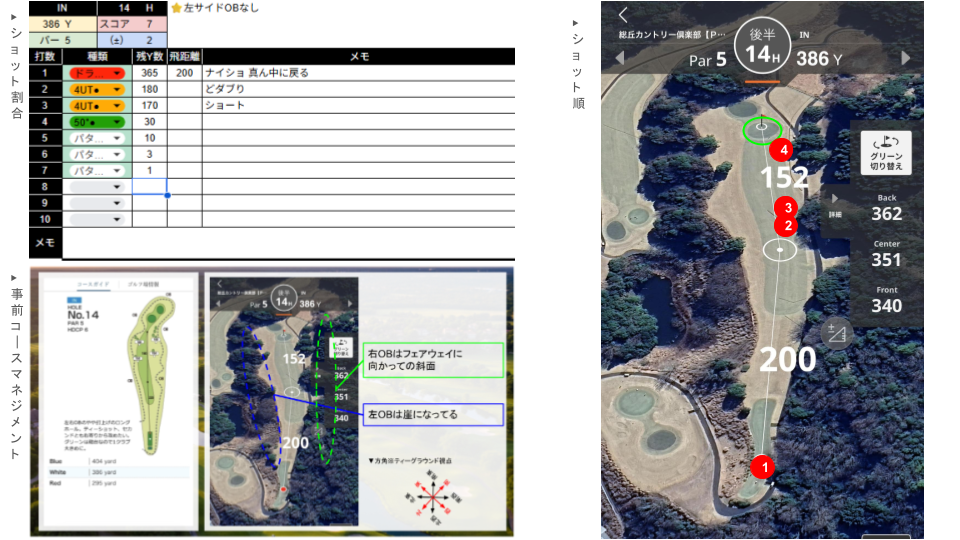Tap the elevation slope icon on the map
Screen dimensions: 960x540
pos(836,333)
